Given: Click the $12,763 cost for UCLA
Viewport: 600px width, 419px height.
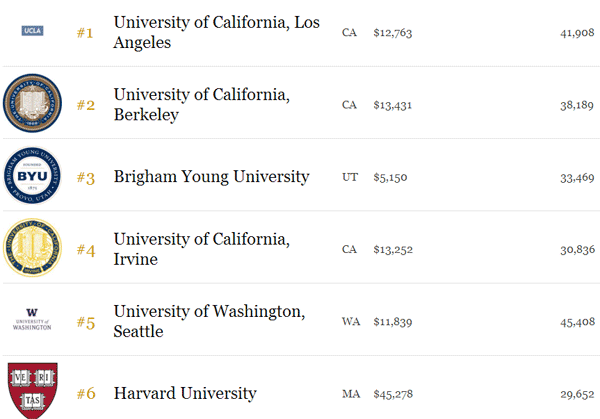Looking at the screenshot, I should click(x=393, y=33).
